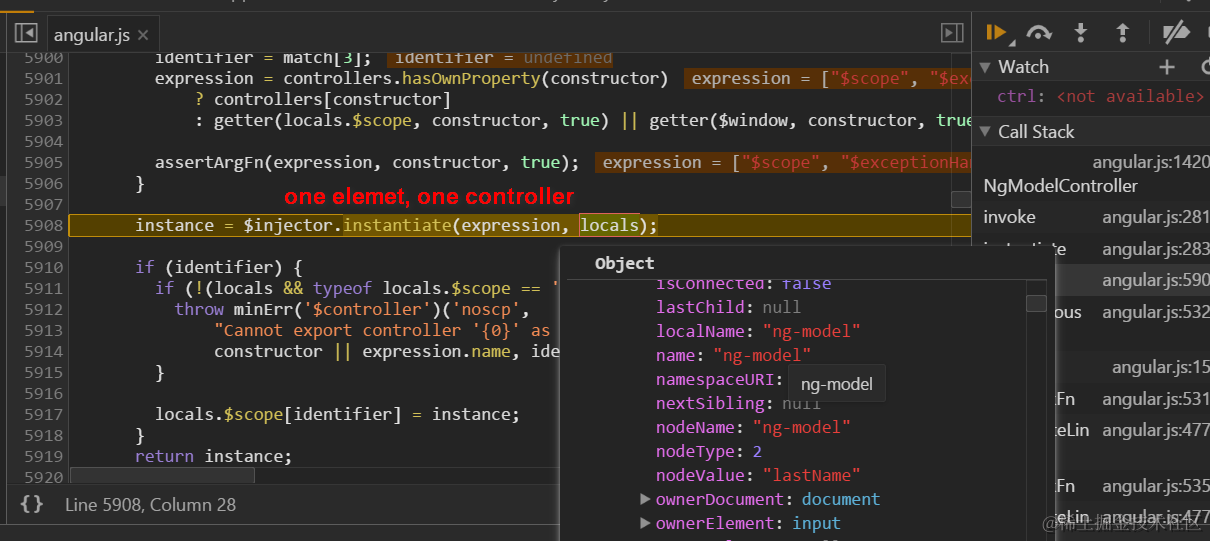Click line number 5908 in gutter
The height and width of the screenshot is (541, 1210).
pyautogui.click(x=43, y=225)
